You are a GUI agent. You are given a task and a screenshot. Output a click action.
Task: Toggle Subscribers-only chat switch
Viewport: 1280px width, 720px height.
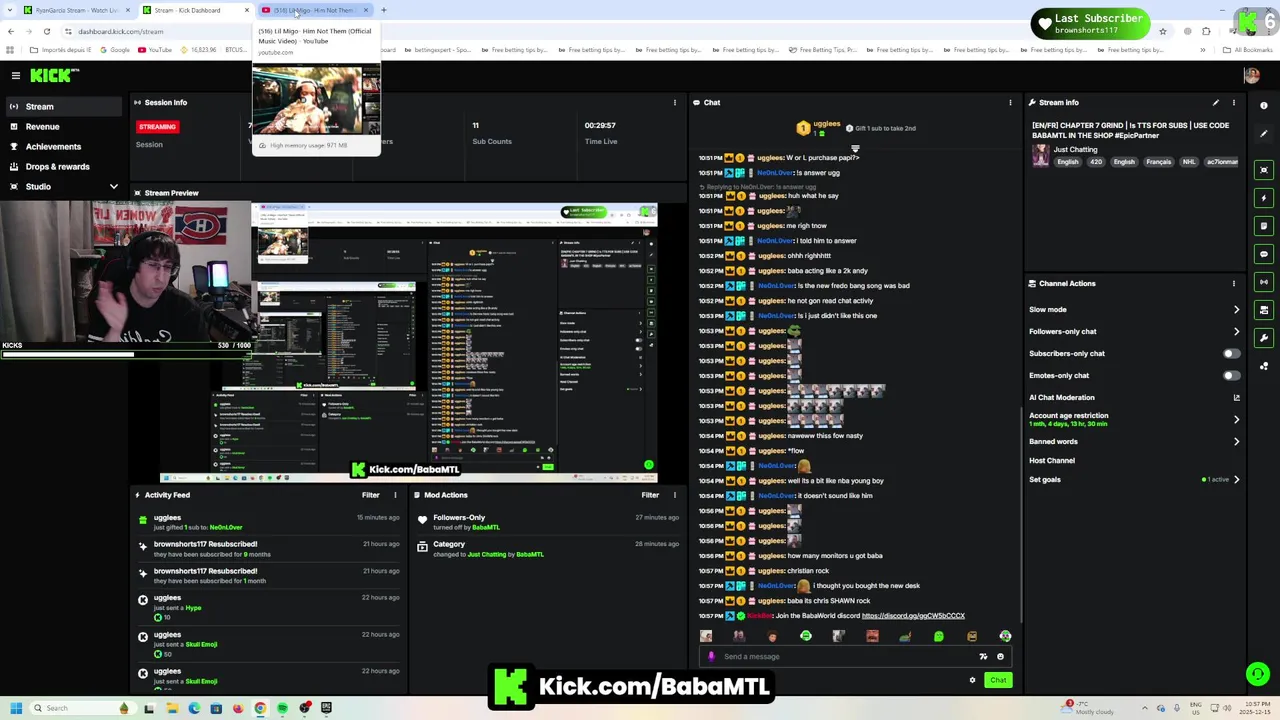(1231, 353)
